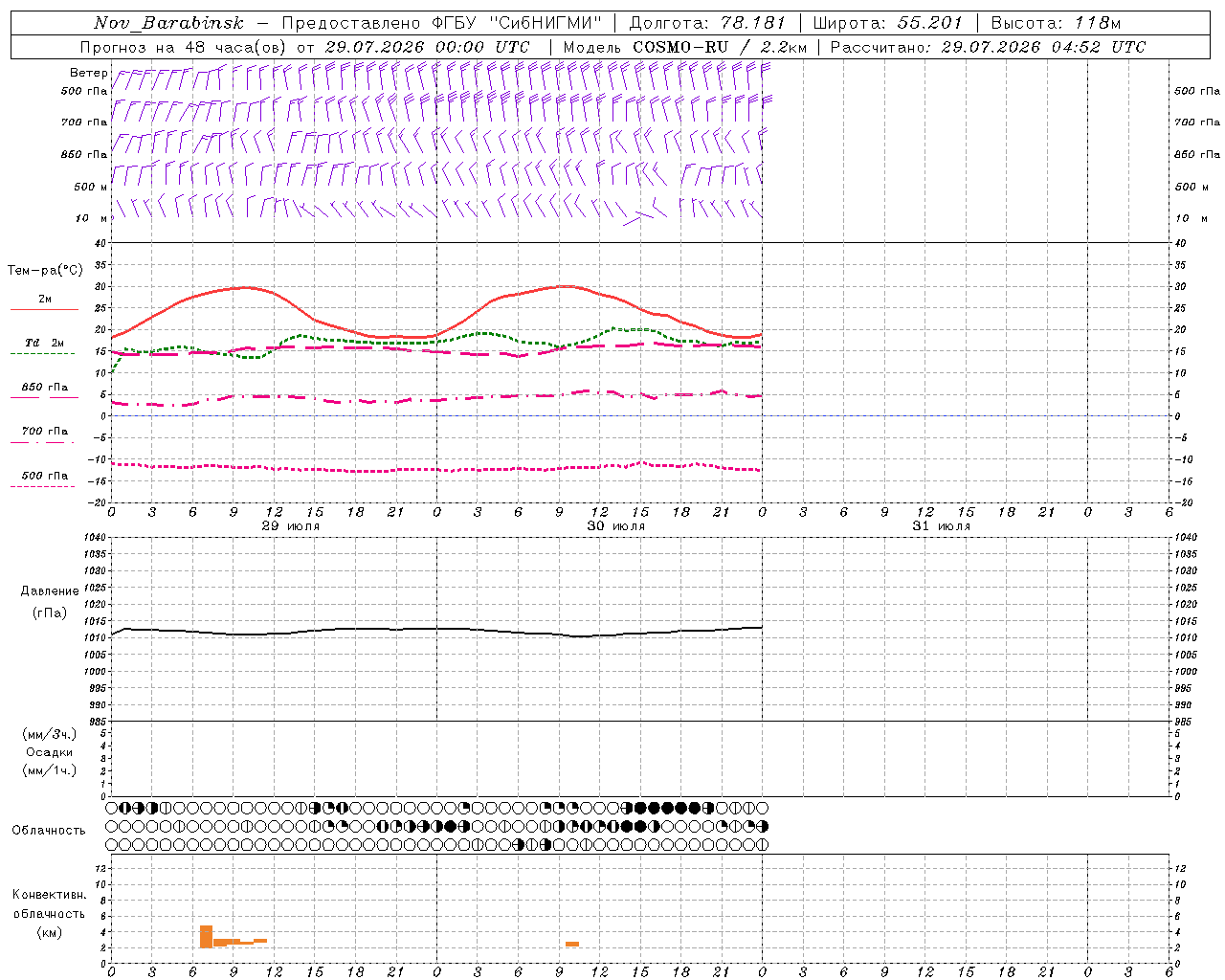Click the 850 гПа temperature legend entry
This screenshot has width=1225, height=980.
[x=45, y=387]
